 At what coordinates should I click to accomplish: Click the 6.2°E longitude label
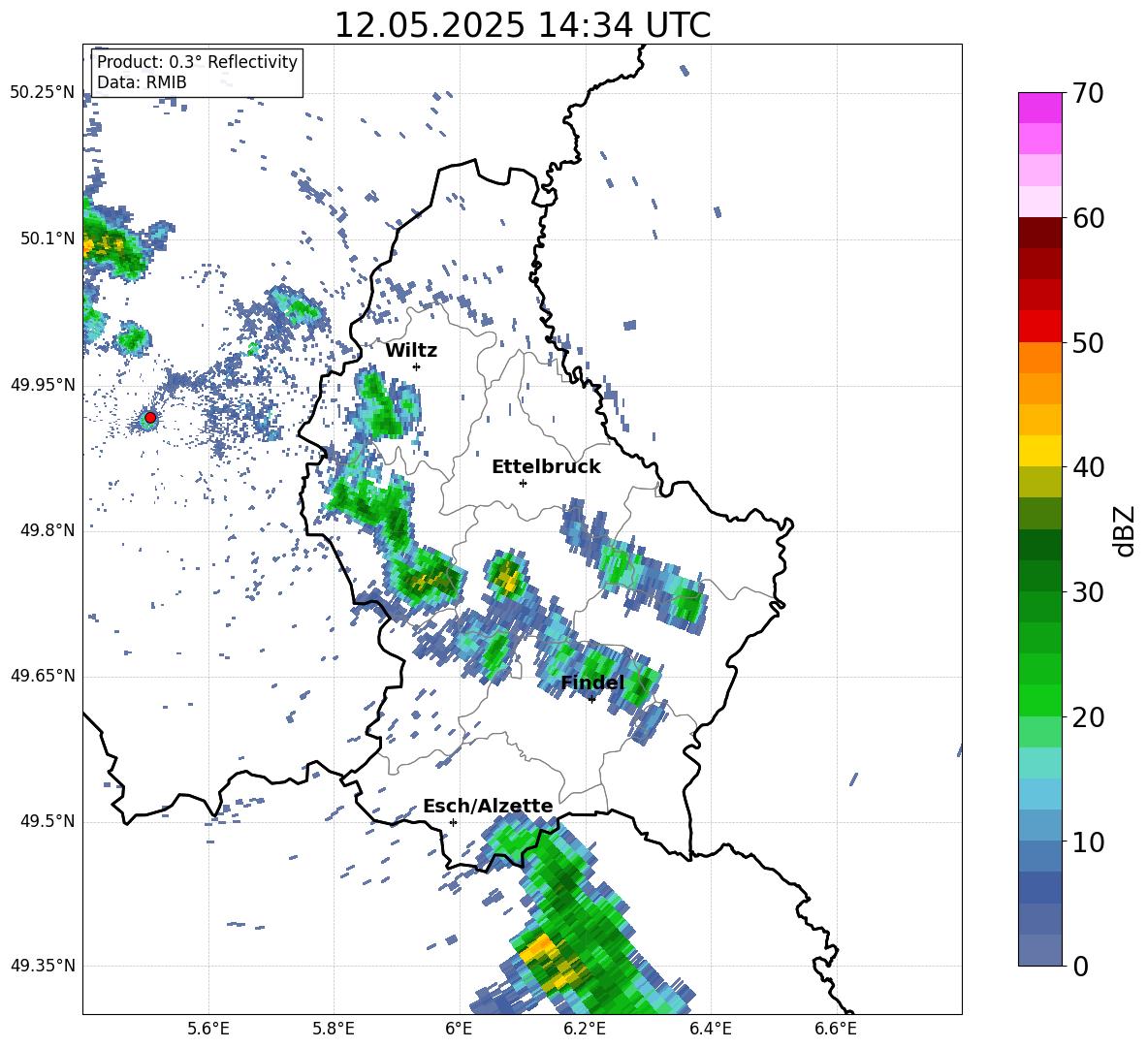click(x=585, y=1030)
